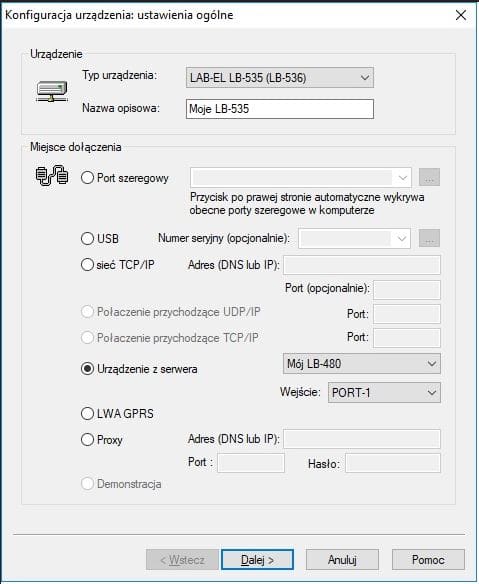Viewport: 479px width, 584px height.
Task: Click the cable connection icon in Miejsce dołączenia
Action: (52, 175)
